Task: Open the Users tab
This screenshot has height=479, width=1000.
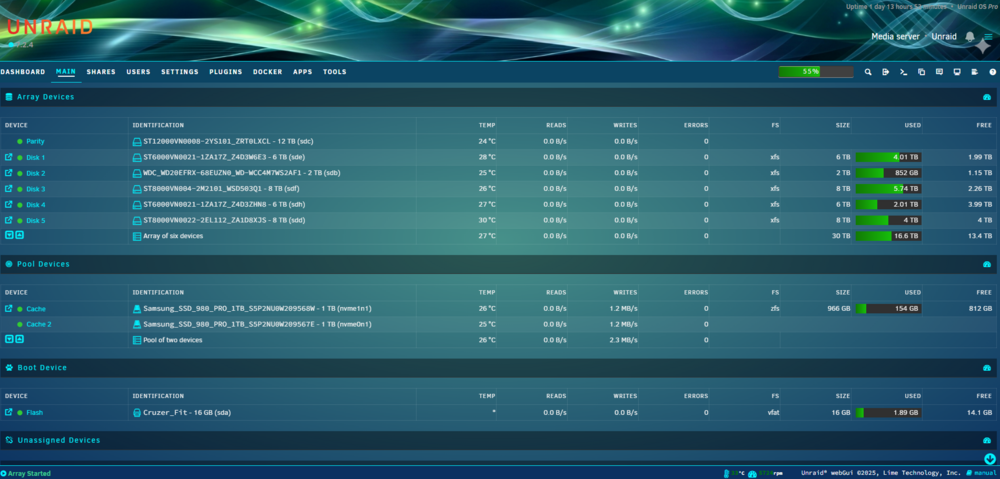Action: [138, 72]
